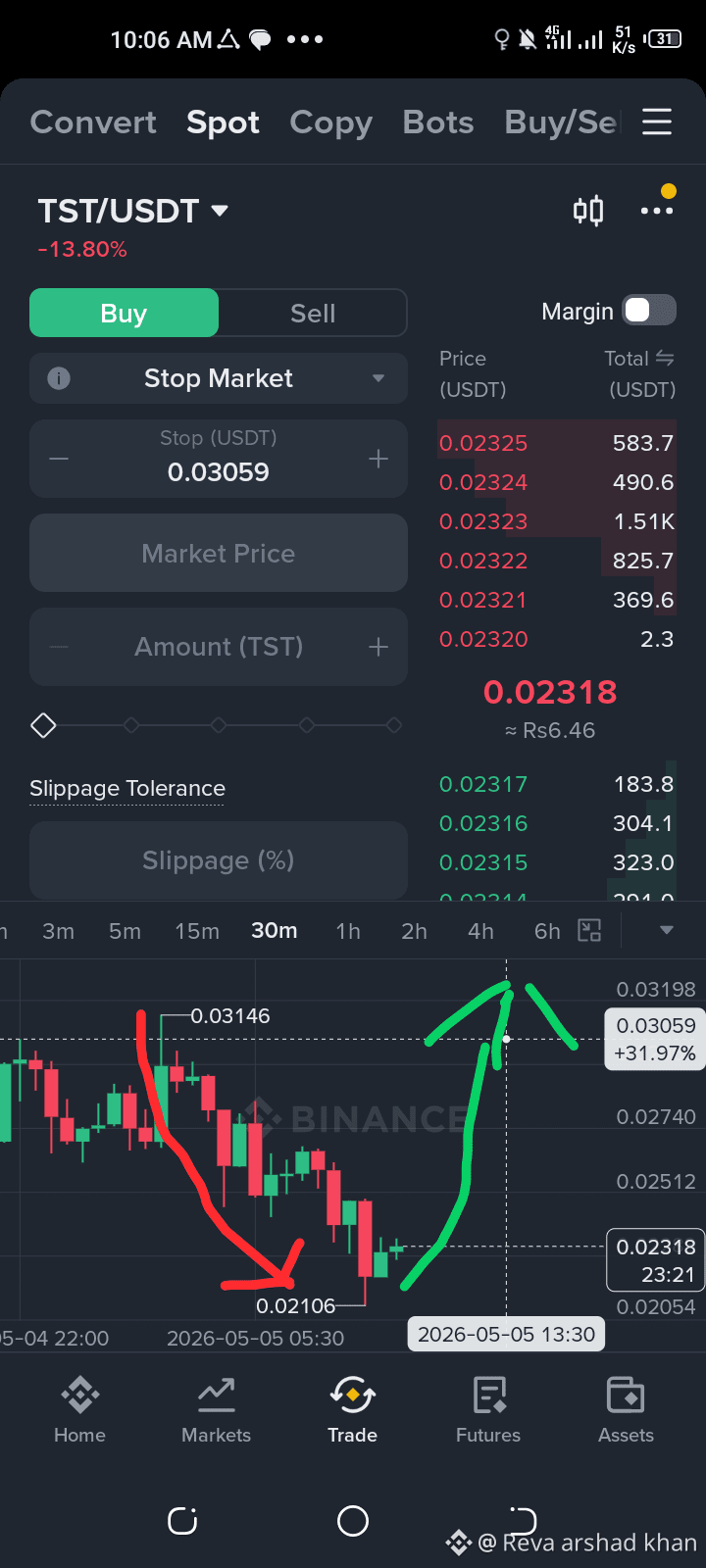
Task: Tap the 0.03059 crosshair price label
Action: pos(655,1039)
